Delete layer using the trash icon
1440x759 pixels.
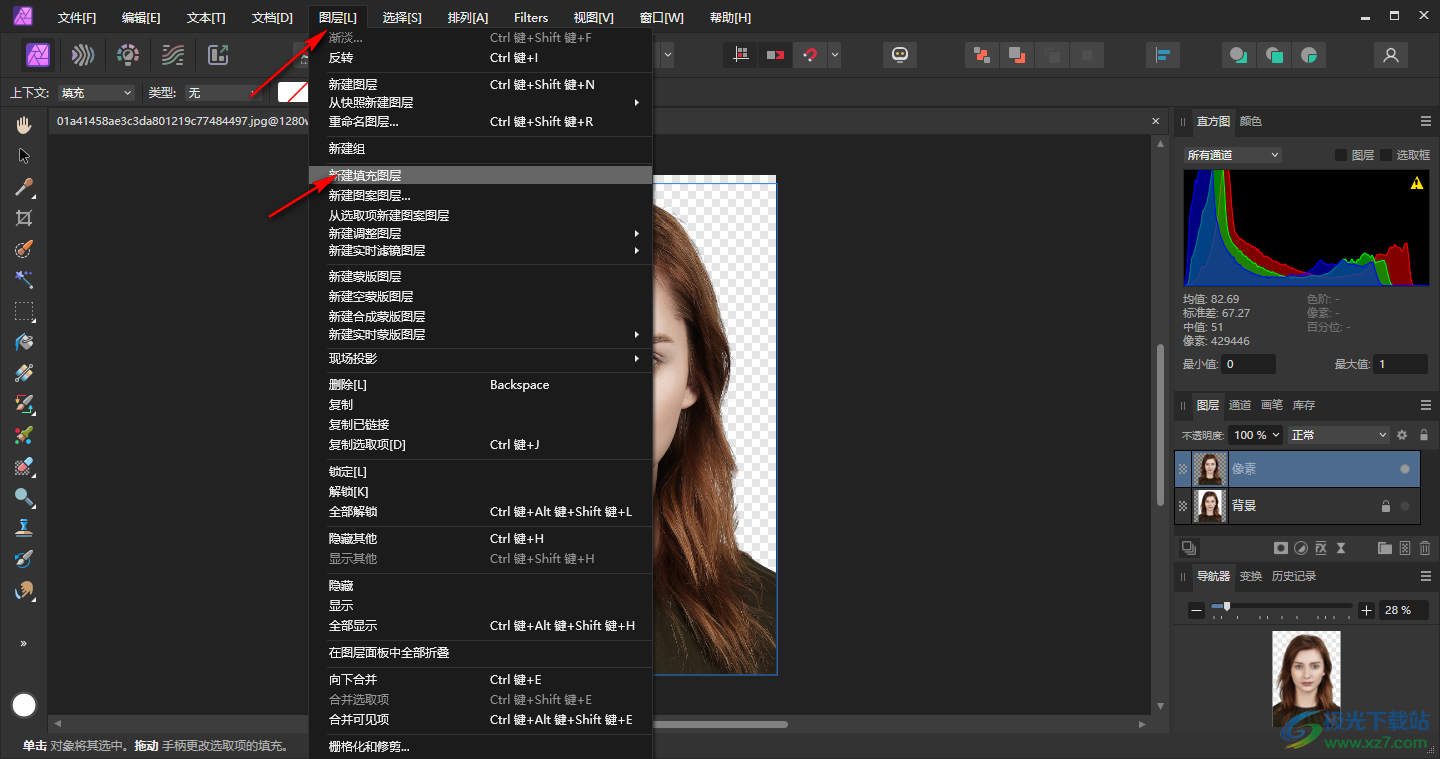click(x=1425, y=548)
